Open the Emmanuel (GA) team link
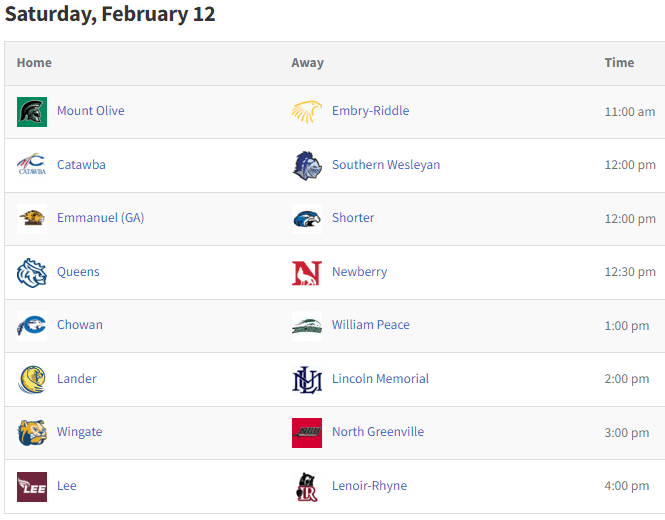 pyautogui.click(x=101, y=218)
